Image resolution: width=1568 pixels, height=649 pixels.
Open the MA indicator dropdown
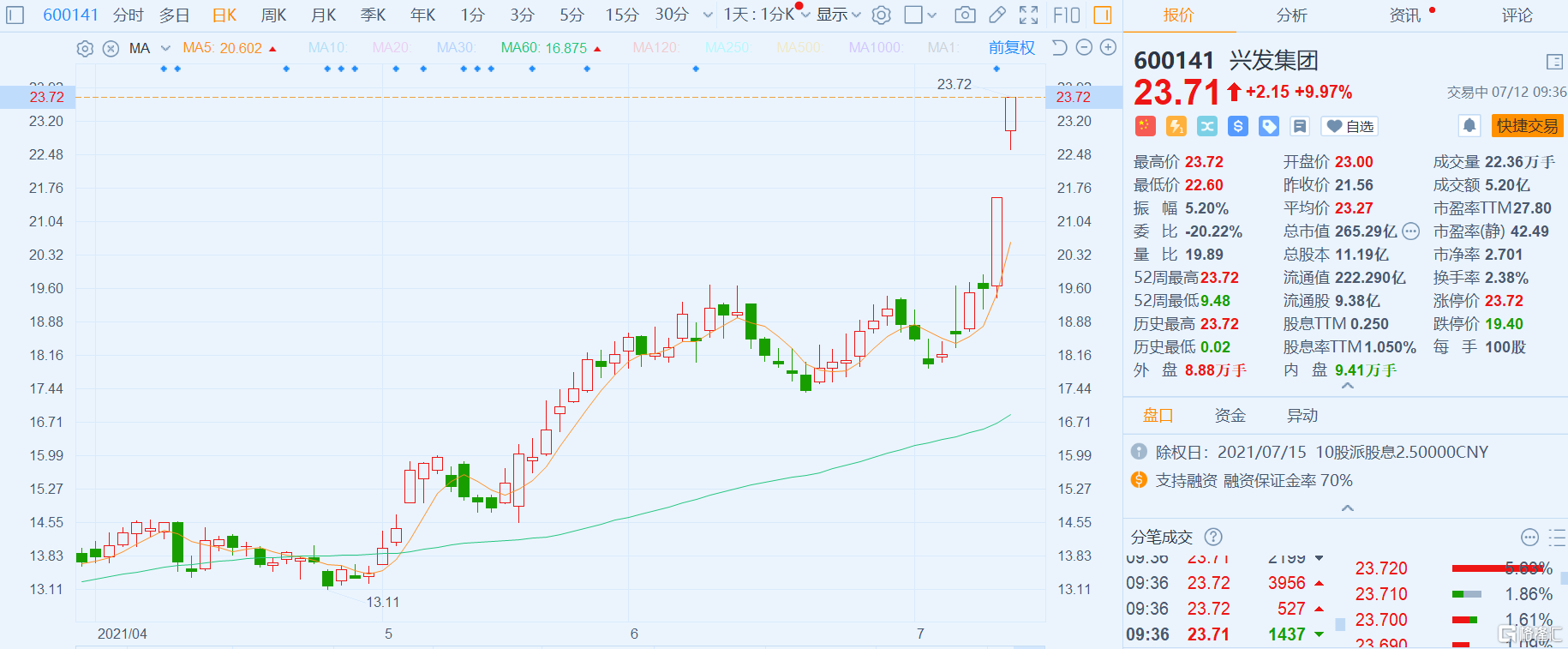[x=165, y=49]
